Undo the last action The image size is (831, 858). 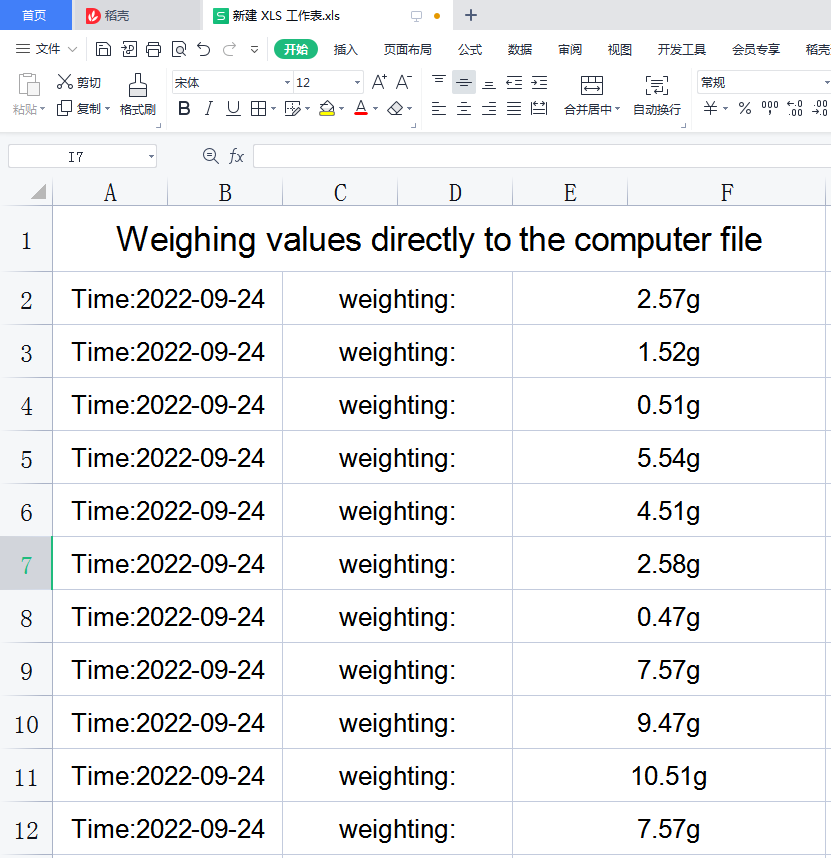pyautogui.click(x=204, y=49)
